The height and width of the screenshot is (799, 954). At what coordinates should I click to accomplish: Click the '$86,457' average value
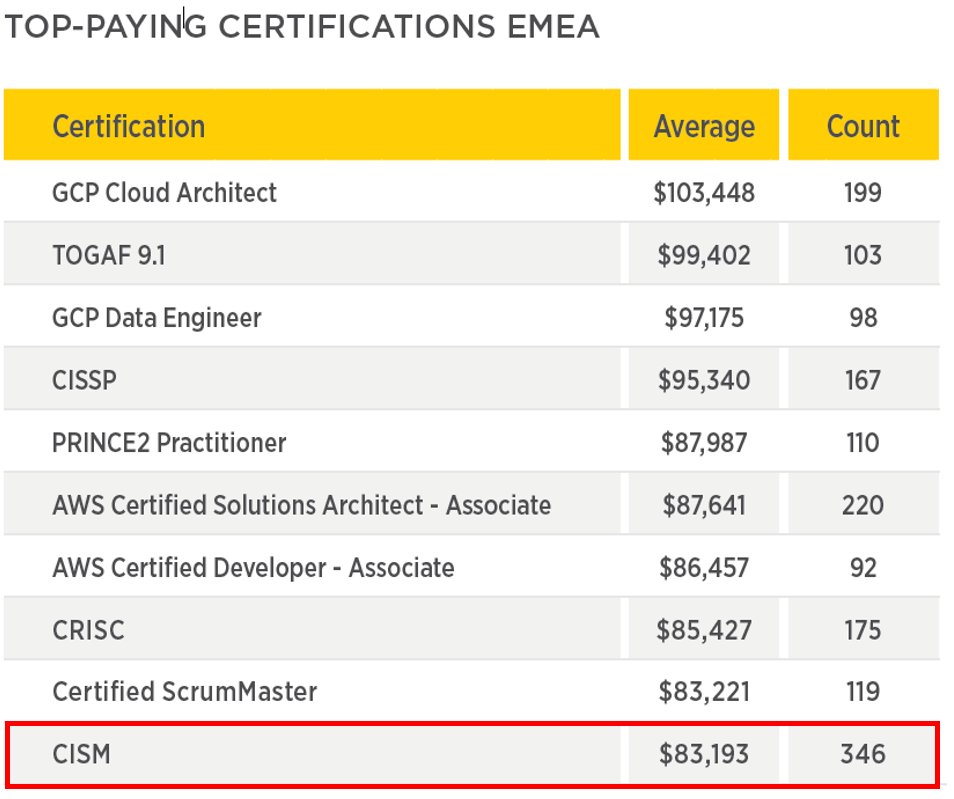tap(704, 568)
